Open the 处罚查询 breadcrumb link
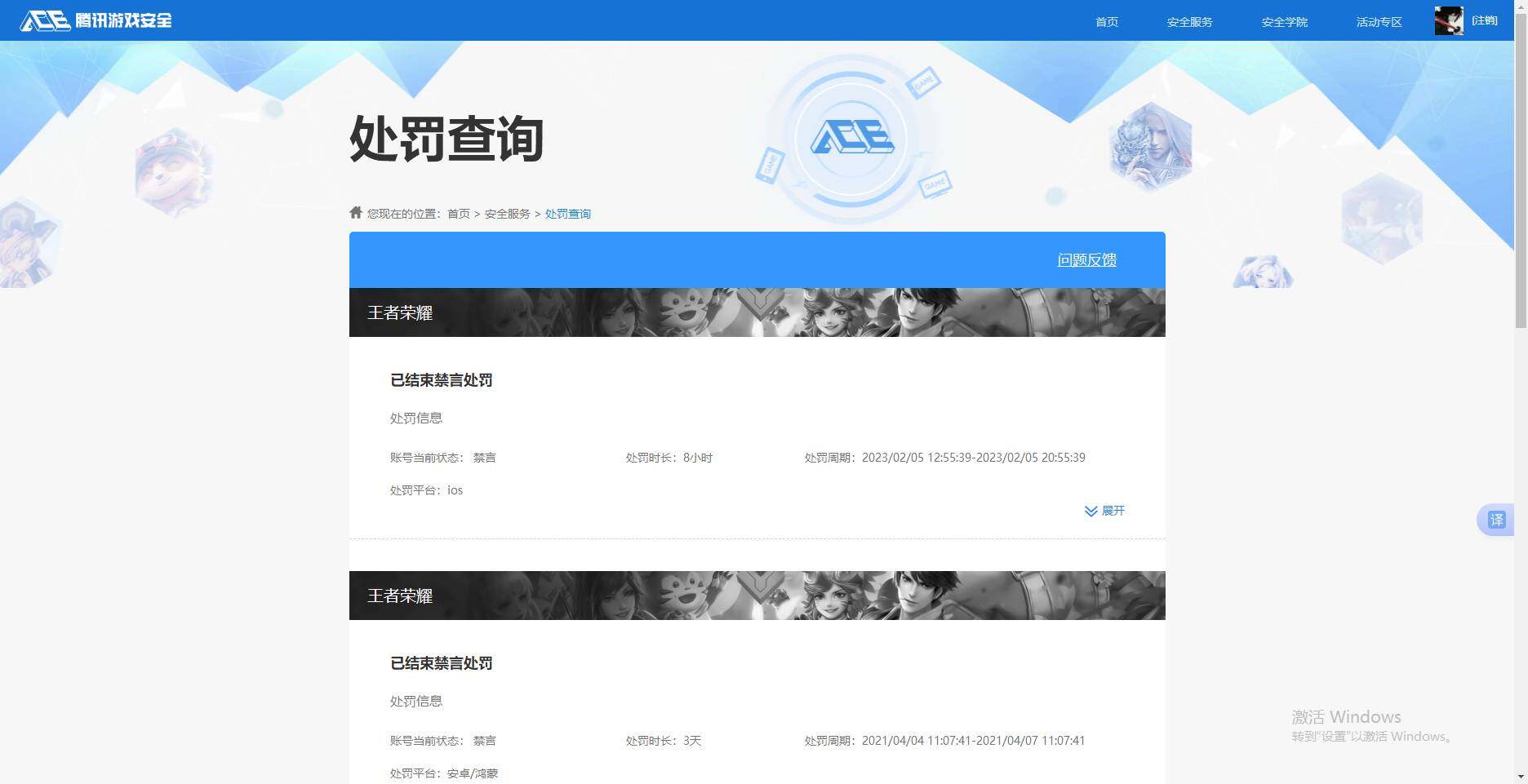Viewport: 1528px width, 784px height. point(567,213)
